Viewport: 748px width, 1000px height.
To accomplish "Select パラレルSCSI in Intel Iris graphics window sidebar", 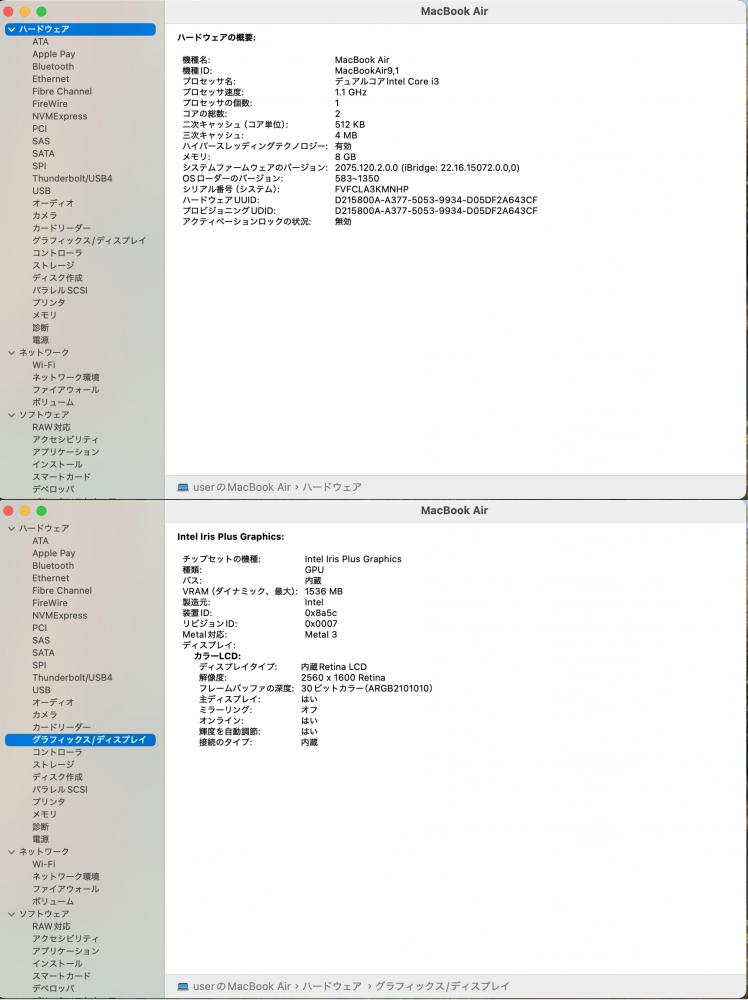I will click(x=60, y=790).
